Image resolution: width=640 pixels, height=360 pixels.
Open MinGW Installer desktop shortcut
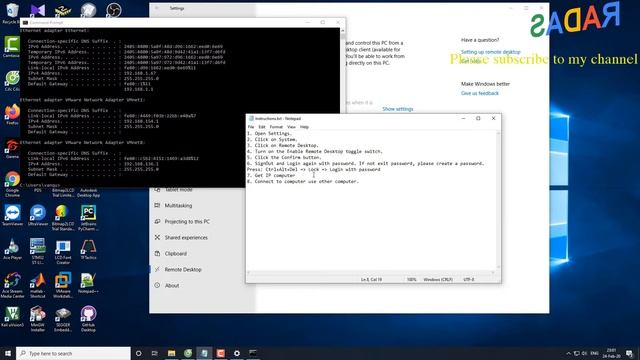38,319
